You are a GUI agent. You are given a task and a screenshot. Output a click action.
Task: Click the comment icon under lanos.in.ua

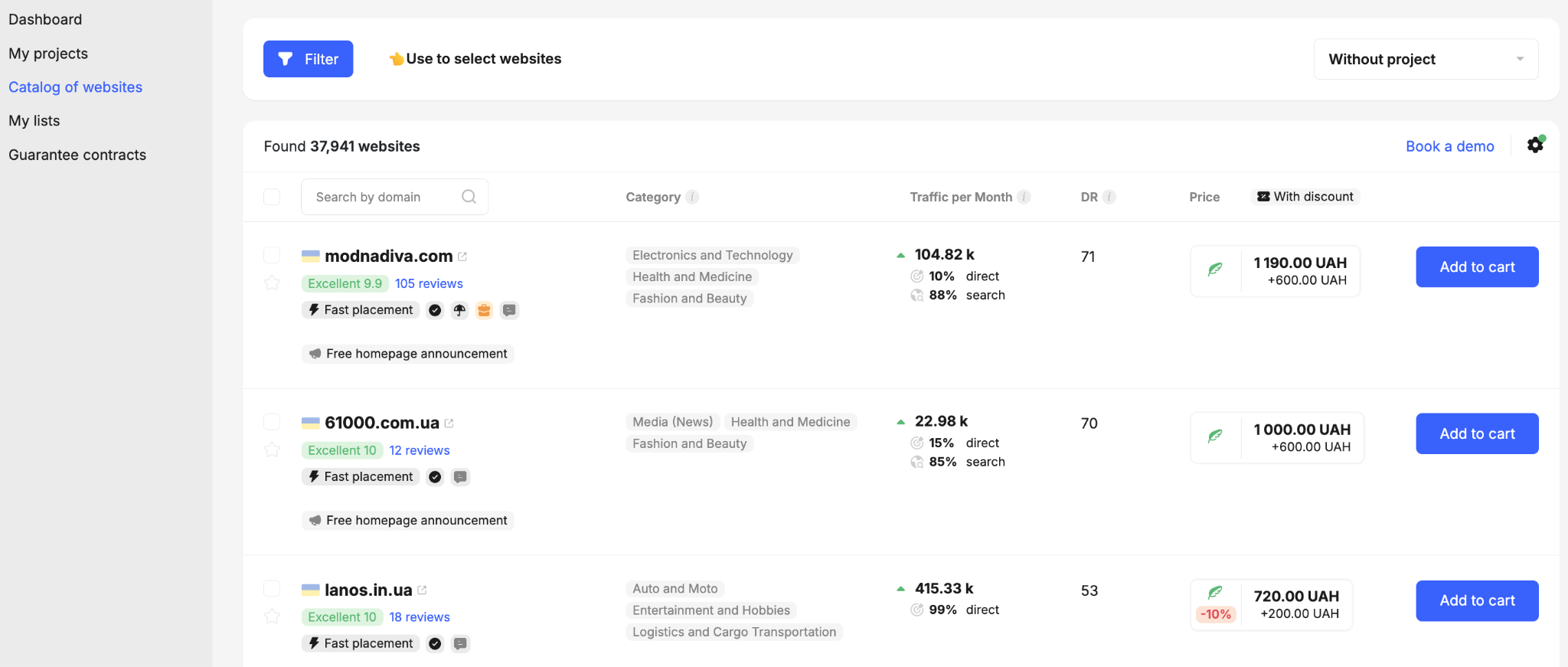tap(460, 644)
